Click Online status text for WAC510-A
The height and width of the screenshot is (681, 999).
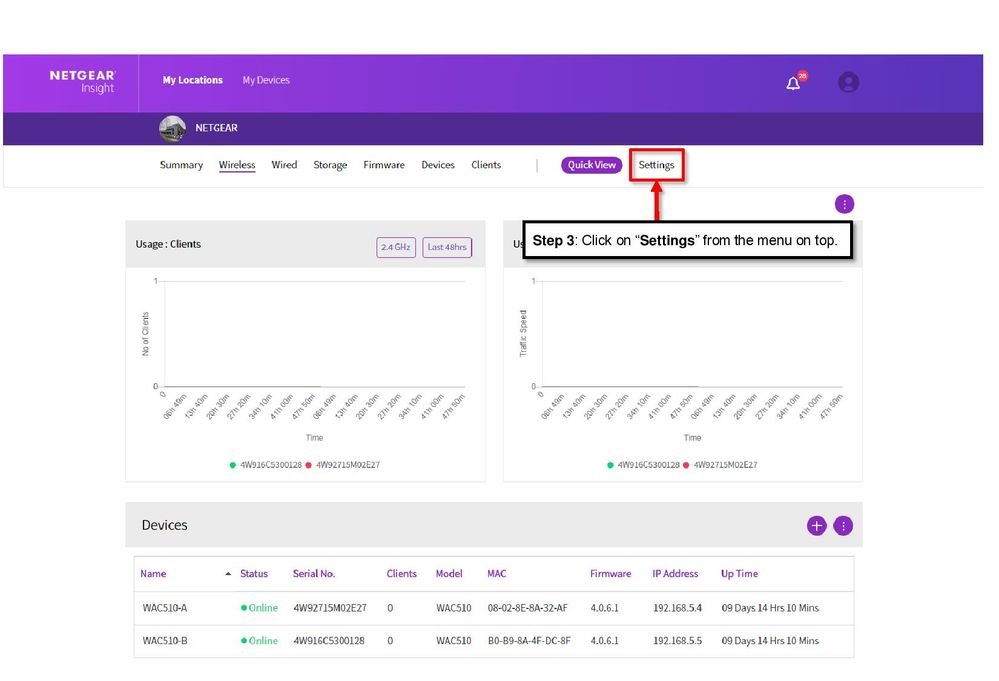click(263, 608)
